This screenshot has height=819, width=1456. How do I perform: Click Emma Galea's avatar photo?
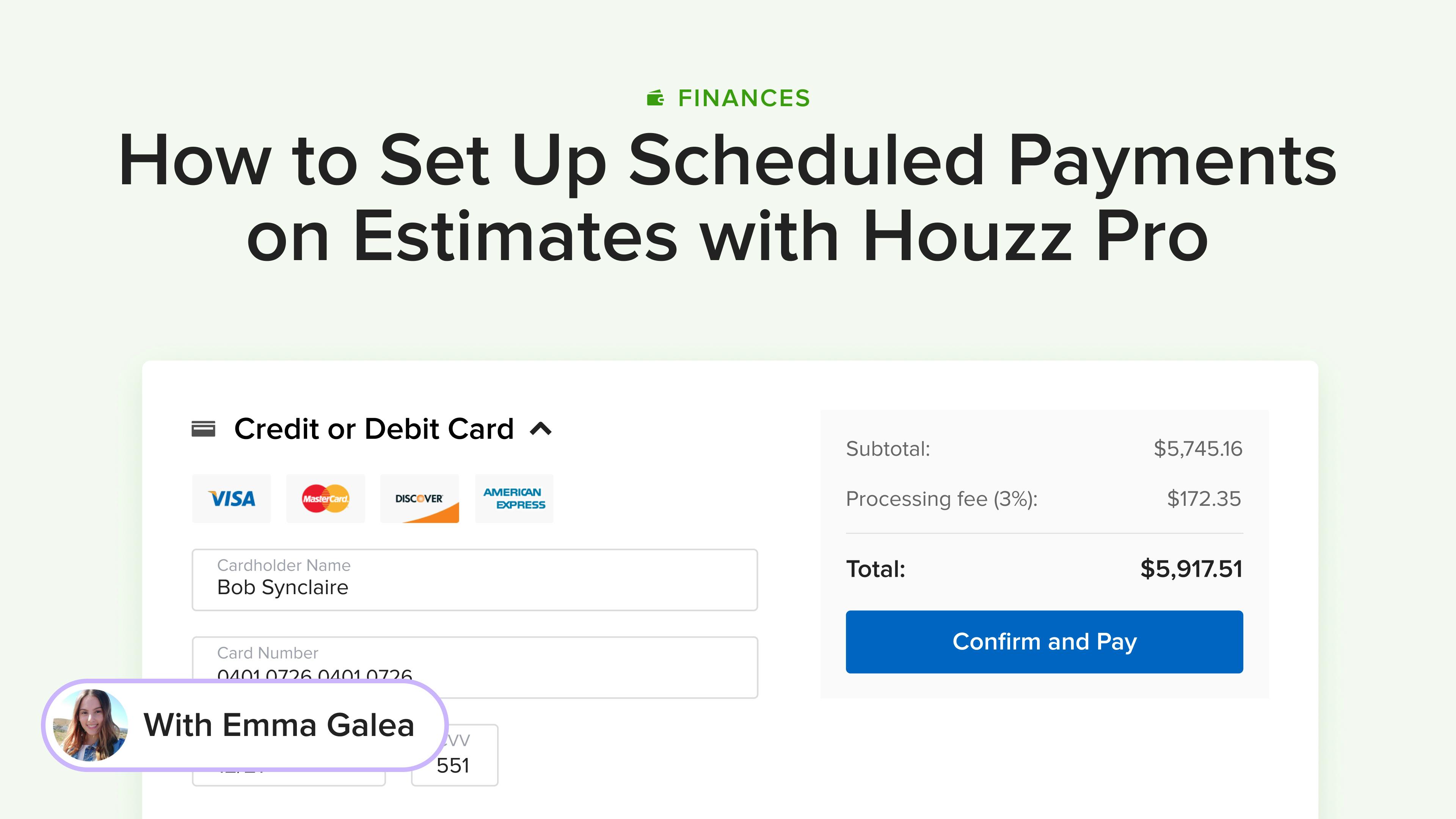(x=91, y=725)
